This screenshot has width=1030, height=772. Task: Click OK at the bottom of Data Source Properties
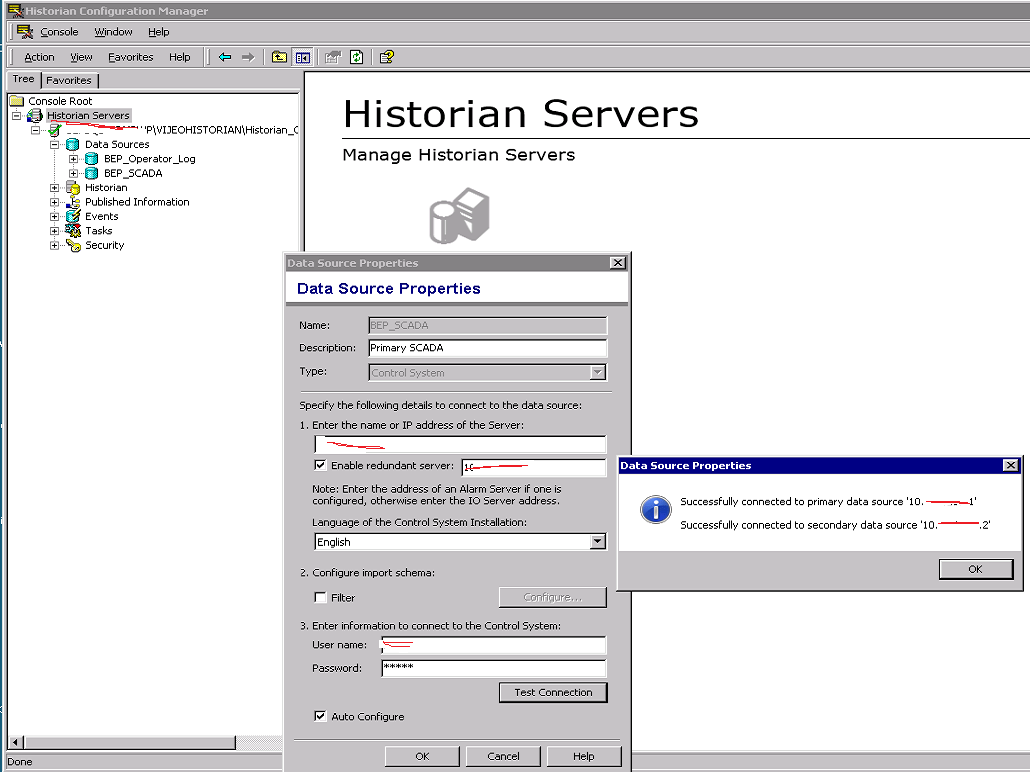coord(422,756)
